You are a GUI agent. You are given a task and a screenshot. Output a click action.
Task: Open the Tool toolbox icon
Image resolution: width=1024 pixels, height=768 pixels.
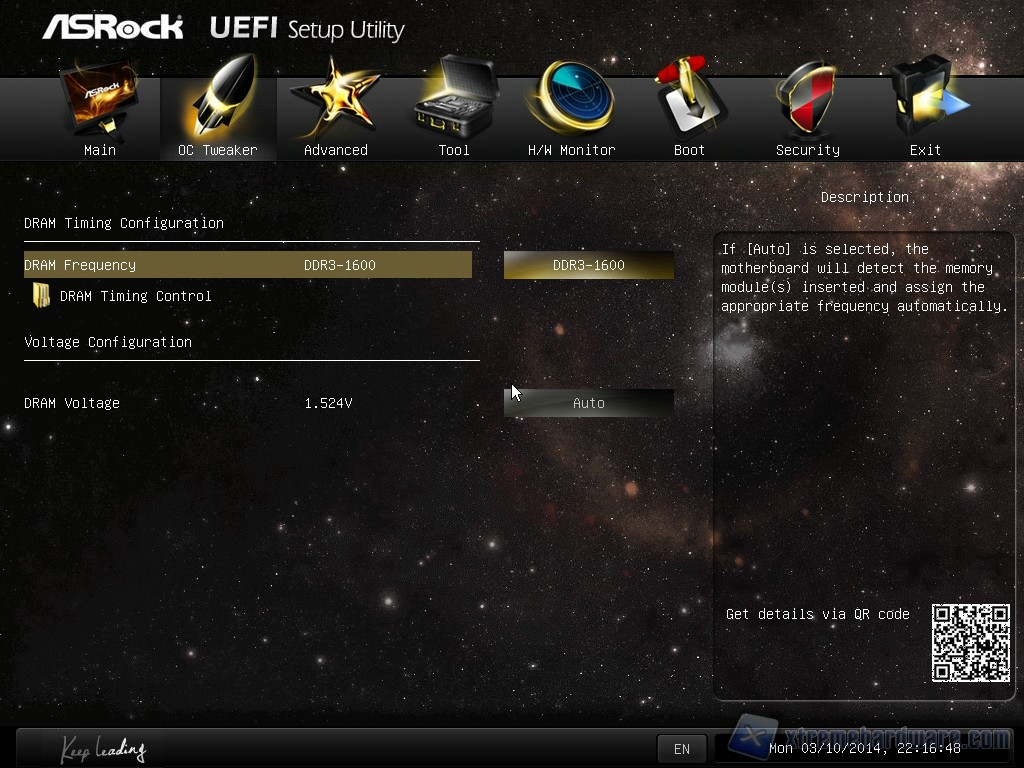pos(455,97)
